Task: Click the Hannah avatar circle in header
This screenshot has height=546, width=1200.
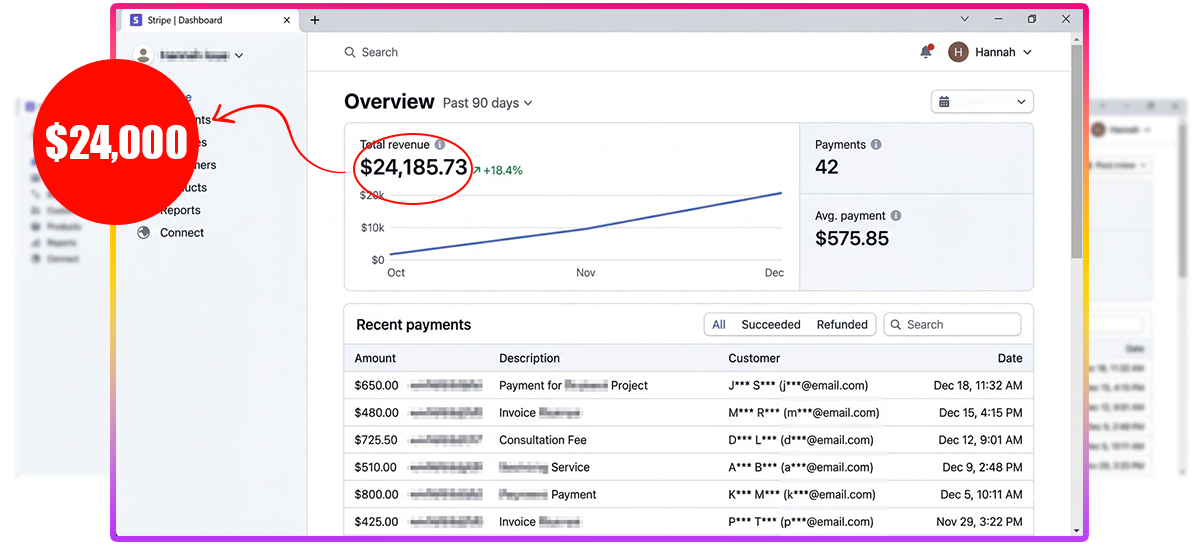Action: point(959,52)
